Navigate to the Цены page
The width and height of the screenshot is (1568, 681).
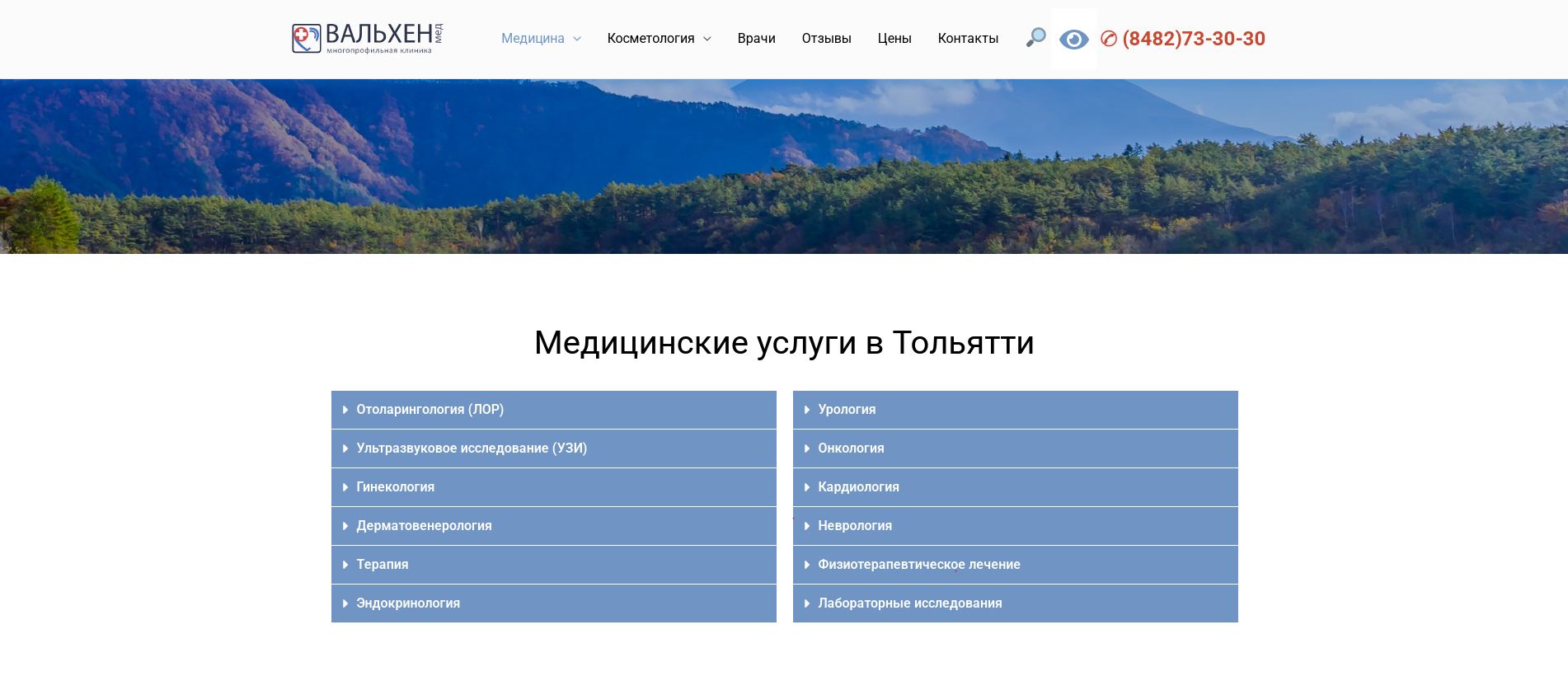click(894, 39)
